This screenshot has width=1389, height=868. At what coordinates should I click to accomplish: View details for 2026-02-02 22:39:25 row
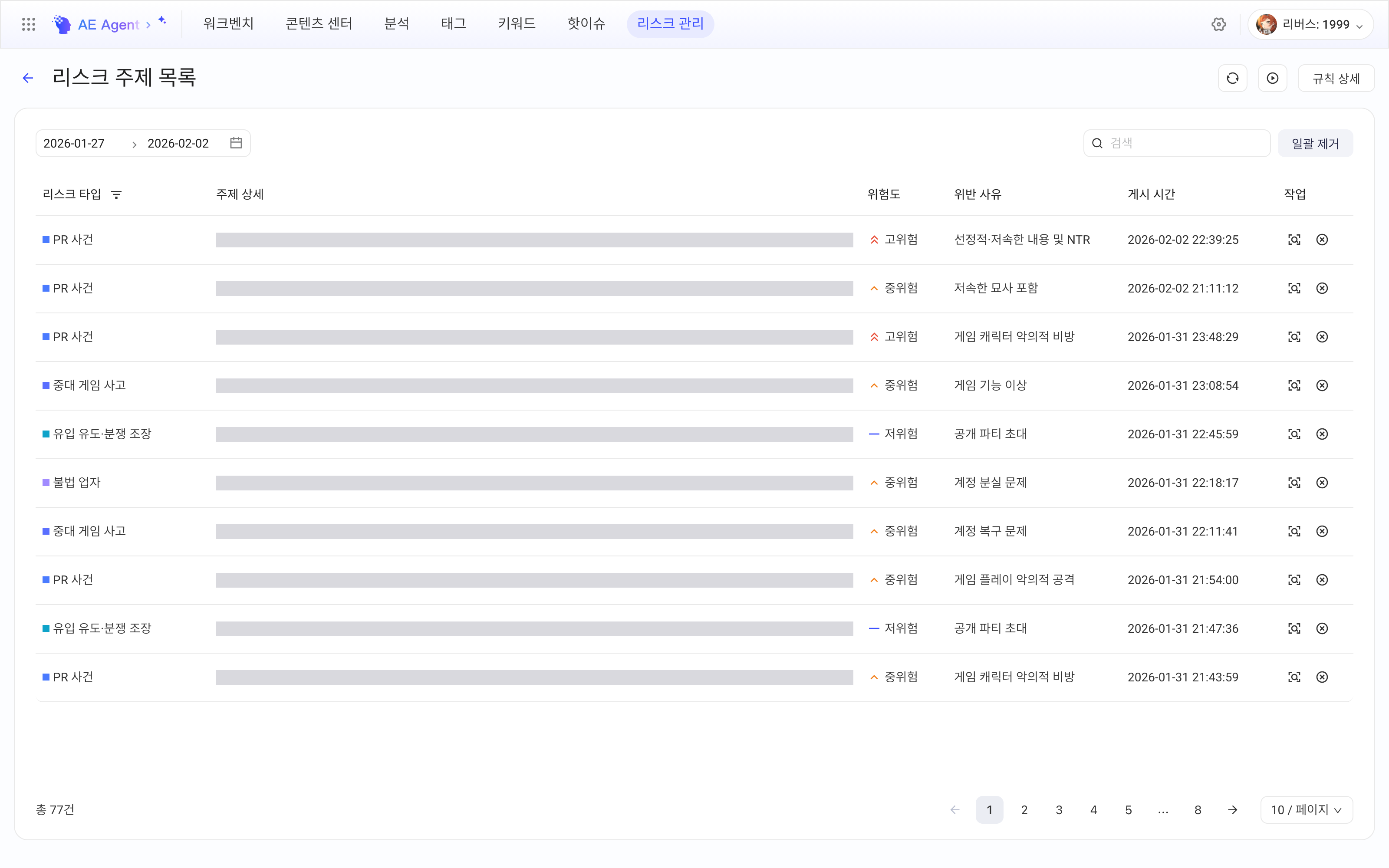pos(1294,240)
